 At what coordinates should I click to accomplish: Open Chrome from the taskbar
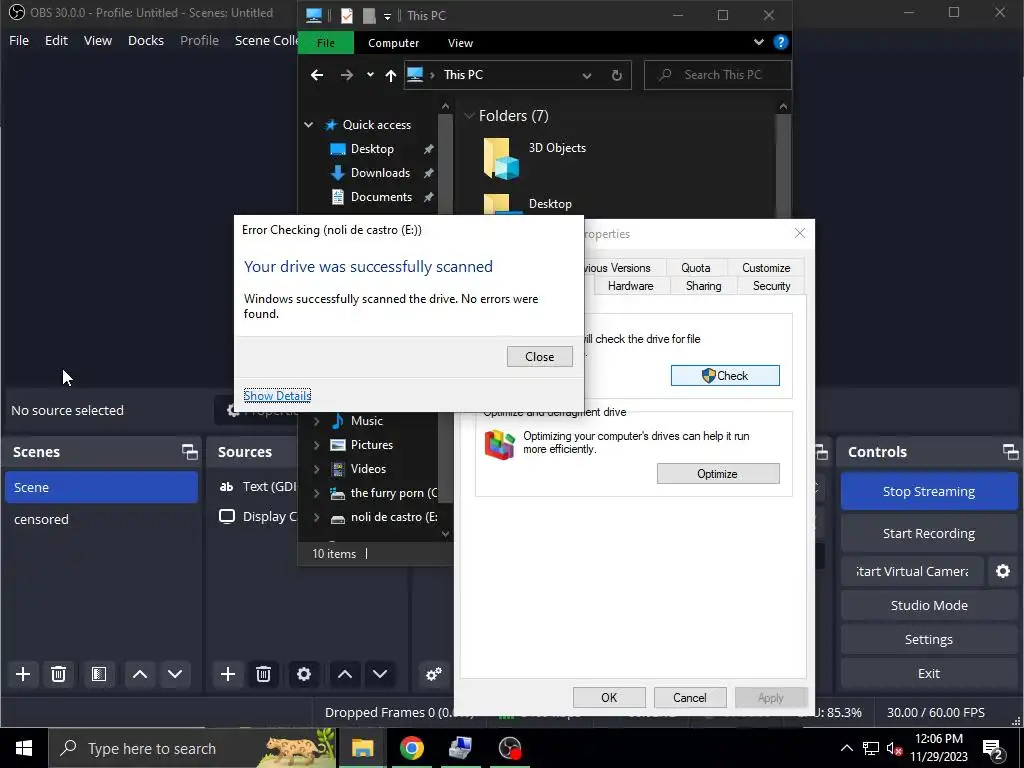click(x=411, y=748)
